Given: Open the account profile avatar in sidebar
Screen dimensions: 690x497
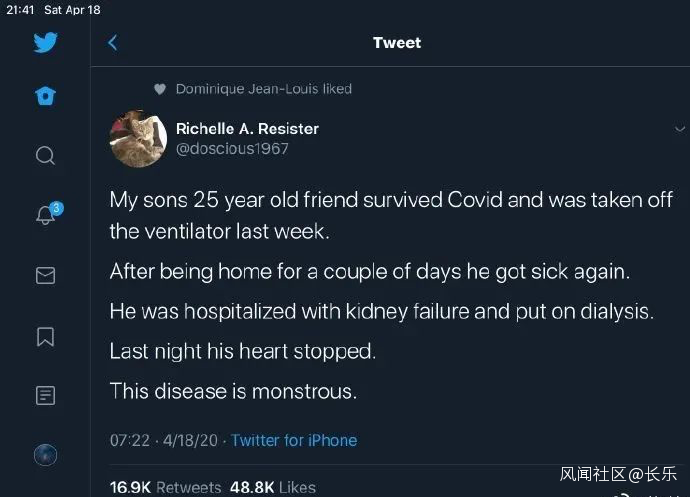Looking at the screenshot, I should (x=45, y=455).
